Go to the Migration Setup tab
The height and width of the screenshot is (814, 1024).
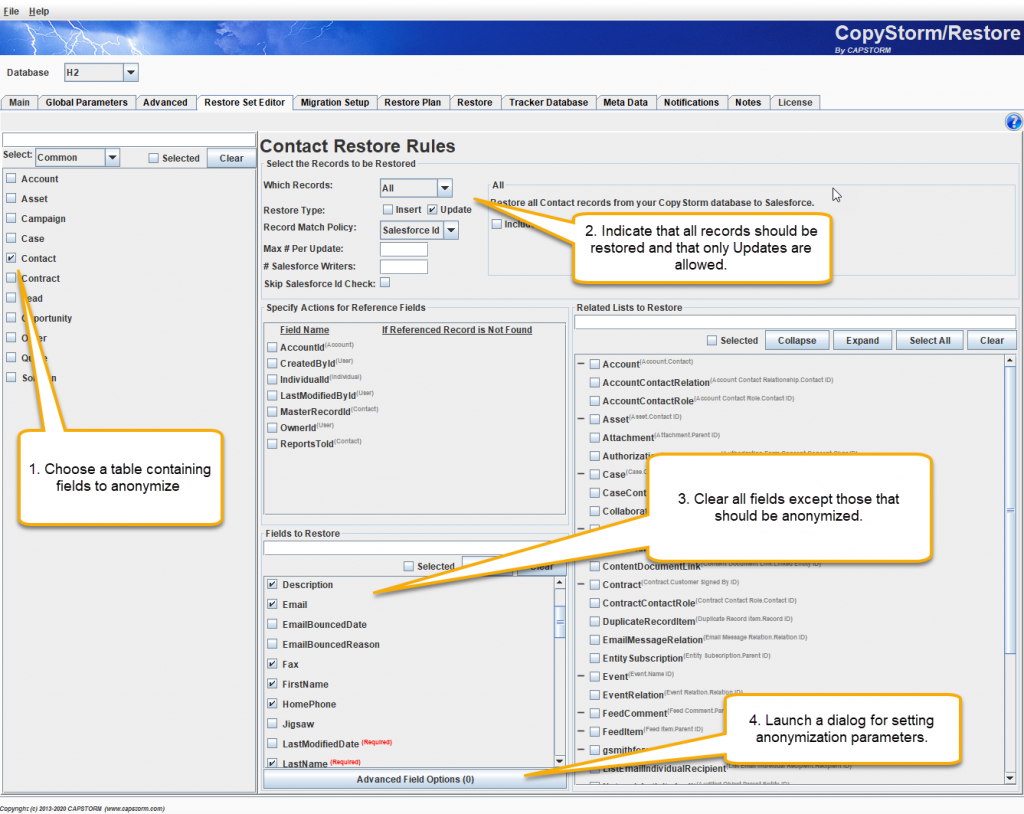tap(334, 103)
